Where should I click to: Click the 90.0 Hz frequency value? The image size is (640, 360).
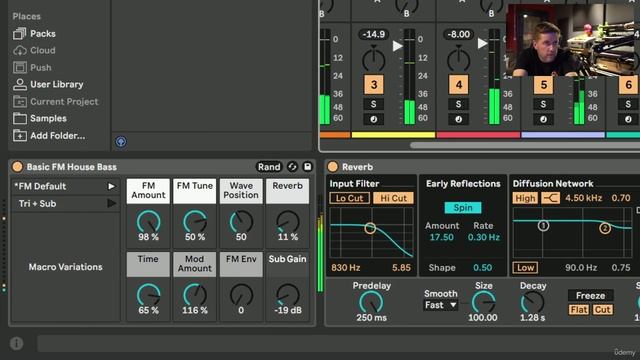tap(581, 268)
